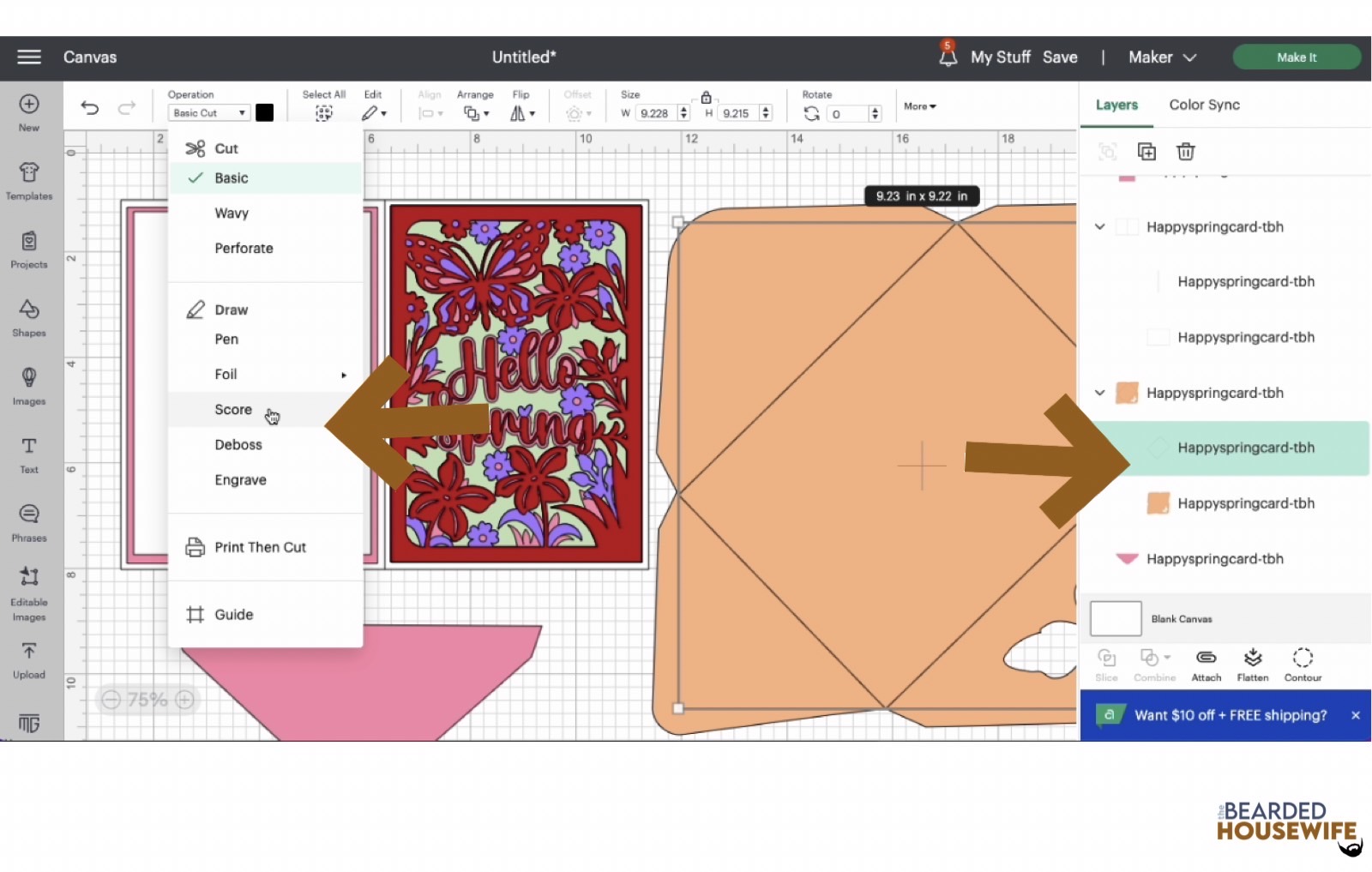Image resolution: width=1372 pixels, height=872 pixels.
Task: Click Save in the top bar
Action: 1060,57
